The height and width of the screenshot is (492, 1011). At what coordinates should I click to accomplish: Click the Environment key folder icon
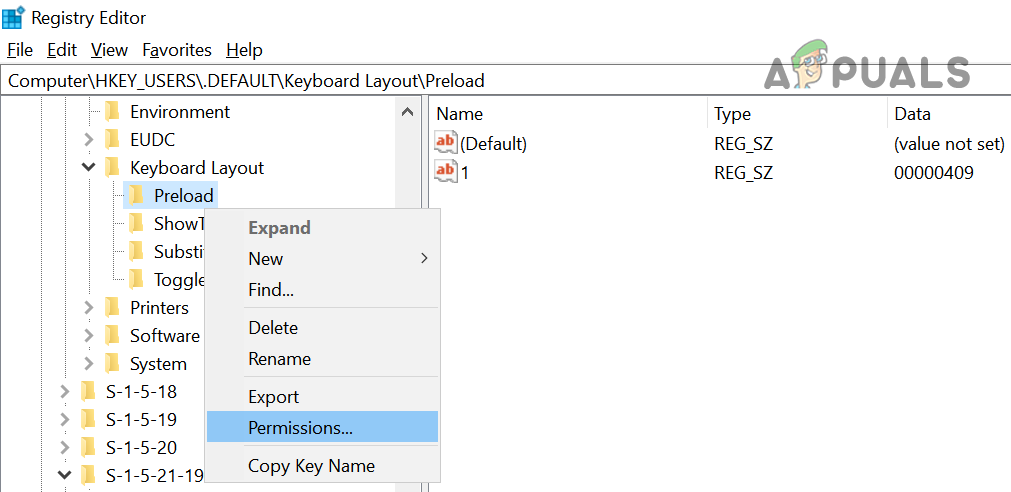click(113, 112)
